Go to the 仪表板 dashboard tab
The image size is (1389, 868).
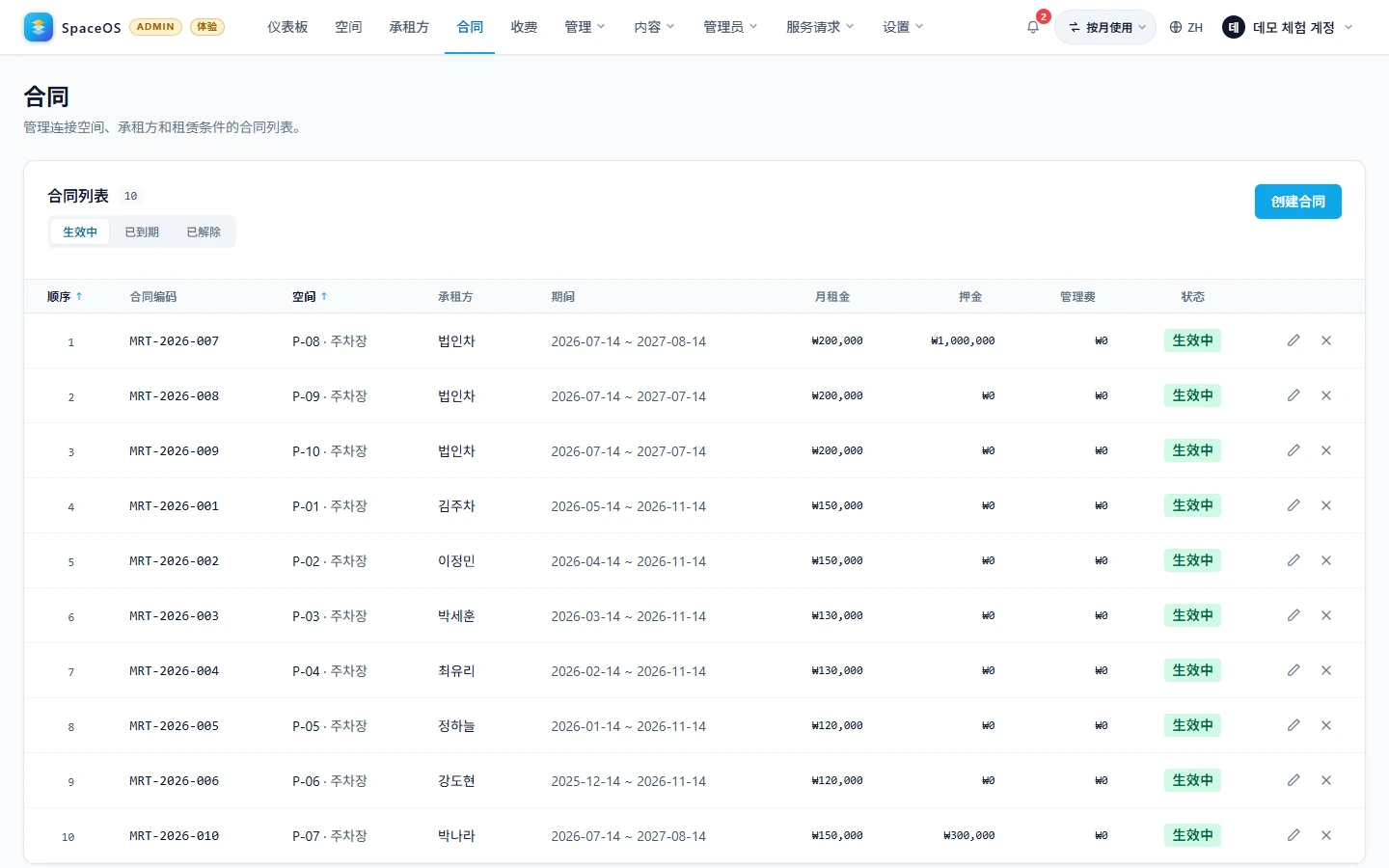[287, 27]
